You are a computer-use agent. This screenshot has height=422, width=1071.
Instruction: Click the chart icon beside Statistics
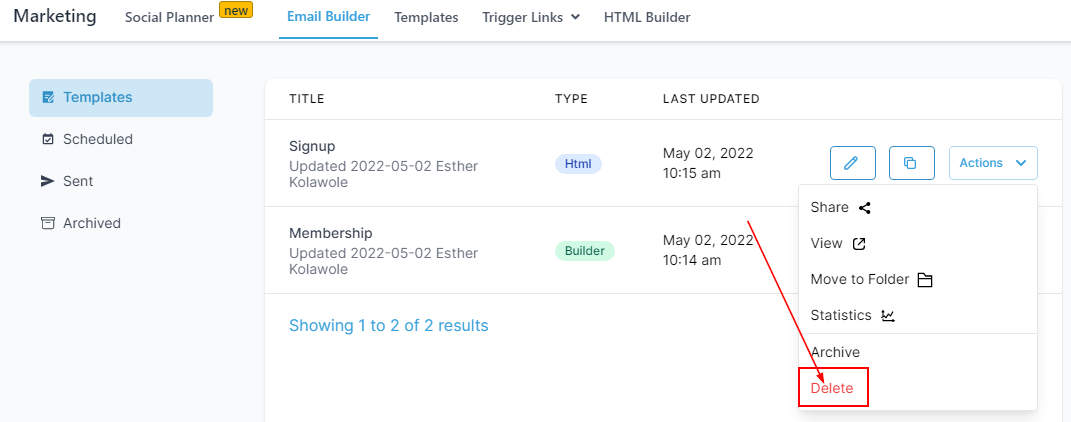pyautogui.click(x=888, y=316)
